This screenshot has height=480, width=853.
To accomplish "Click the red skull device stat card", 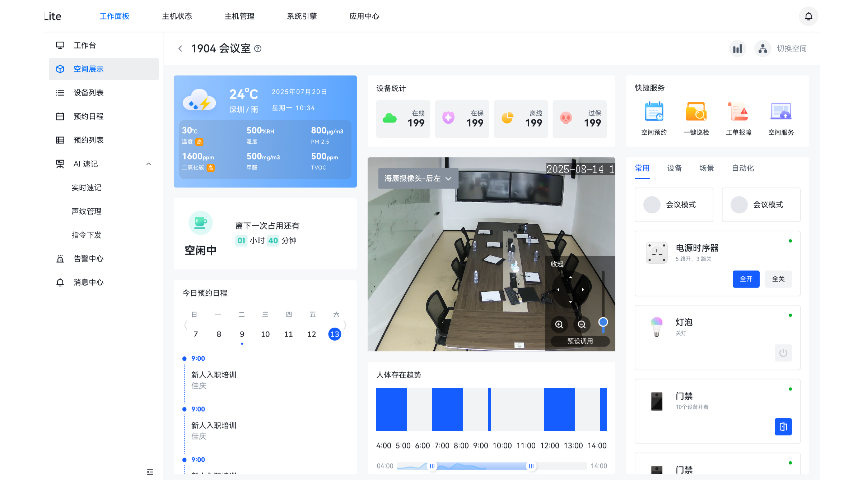I will coord(580,119).
